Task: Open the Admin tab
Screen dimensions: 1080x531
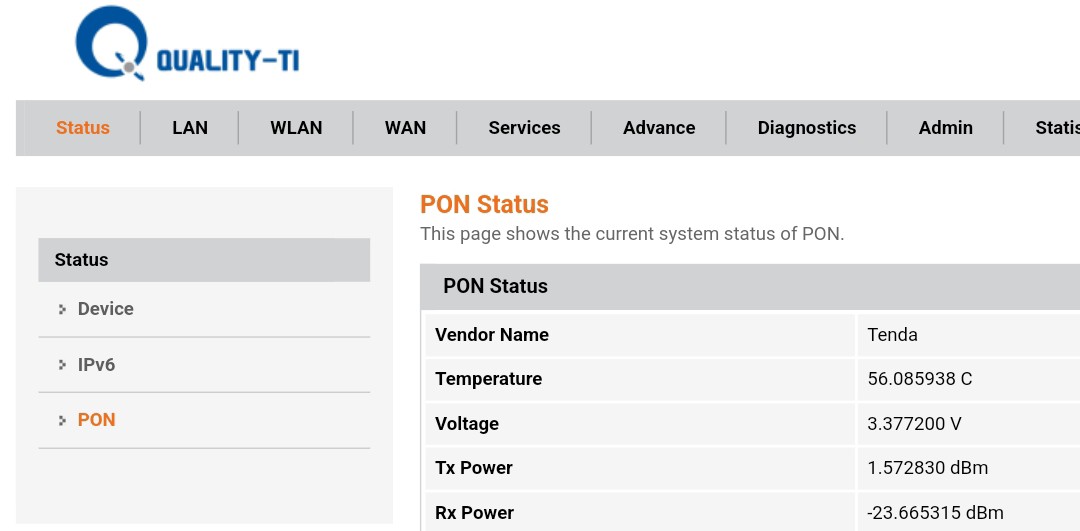Action: [945, 128]
